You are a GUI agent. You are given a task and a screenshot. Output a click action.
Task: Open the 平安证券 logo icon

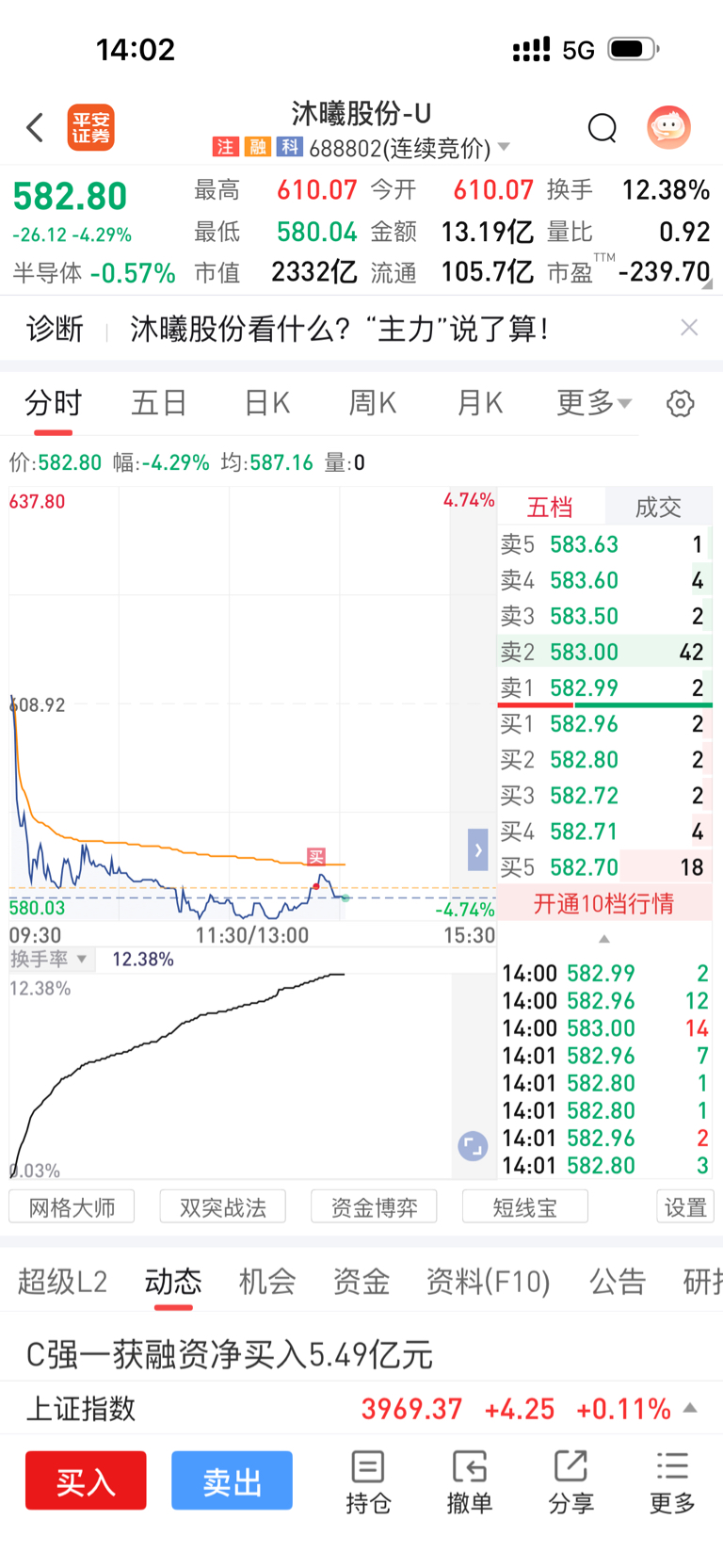click(90, 127)
